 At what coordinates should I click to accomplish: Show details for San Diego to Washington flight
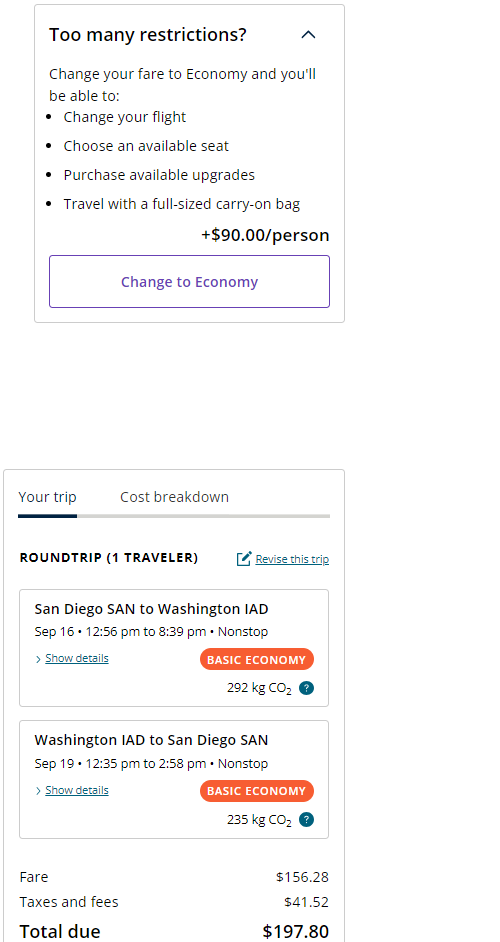pyautogui.click(x=77, y=658)
